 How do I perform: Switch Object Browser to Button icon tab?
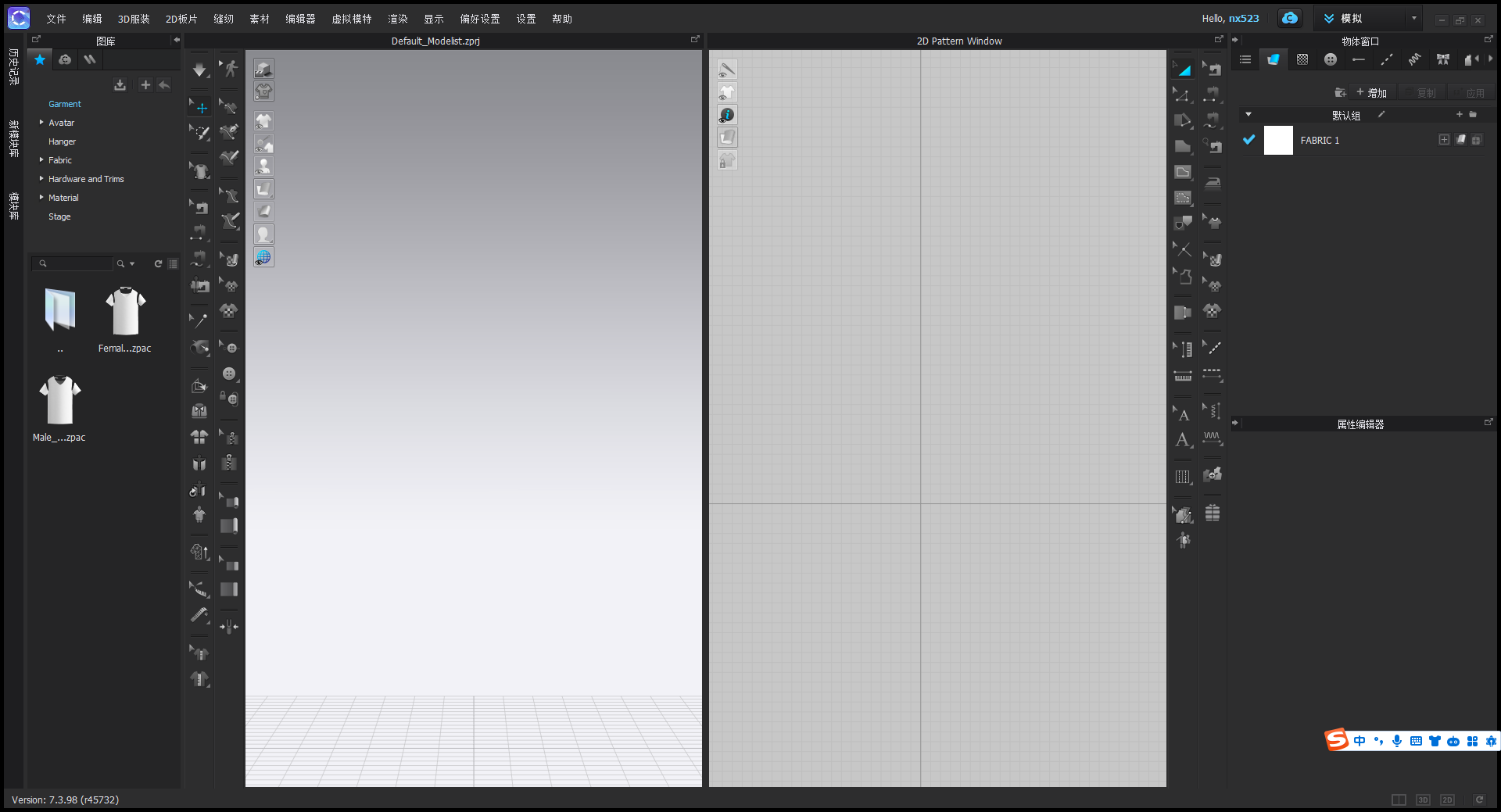tap(1331, 59)
